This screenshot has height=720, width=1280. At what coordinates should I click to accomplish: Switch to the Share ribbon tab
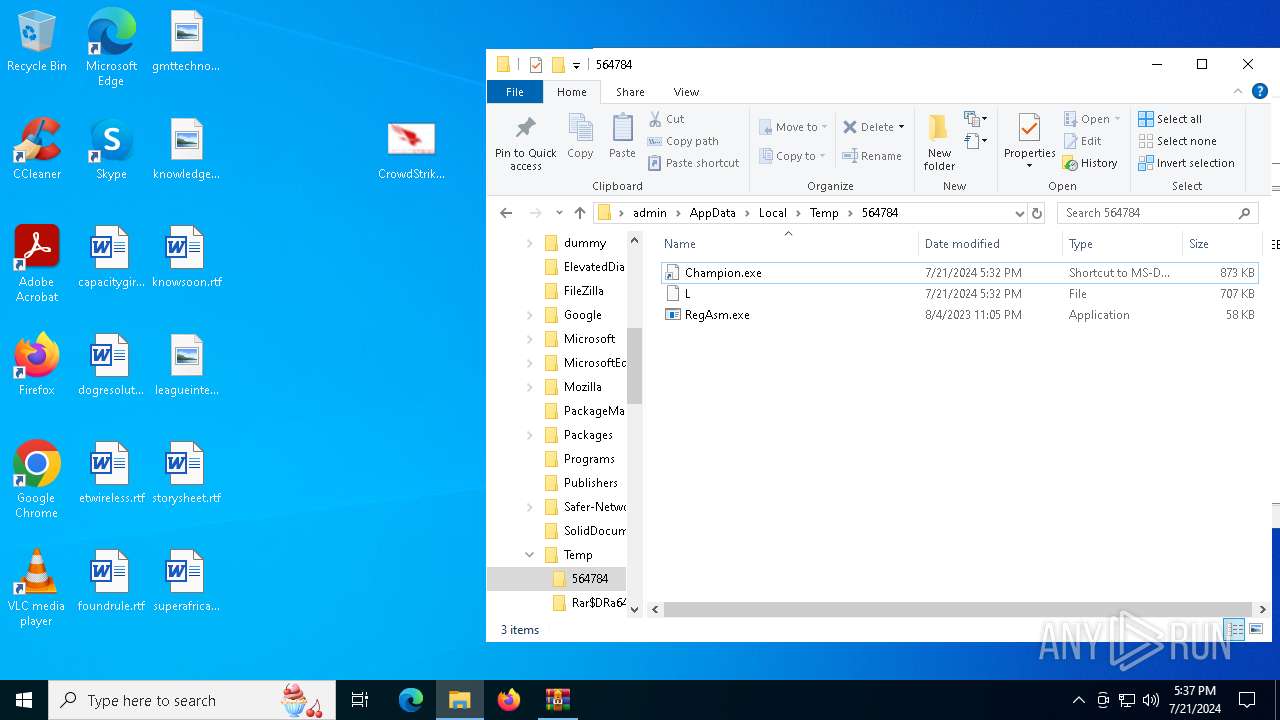pyautogui.click(x=630, y=92)
